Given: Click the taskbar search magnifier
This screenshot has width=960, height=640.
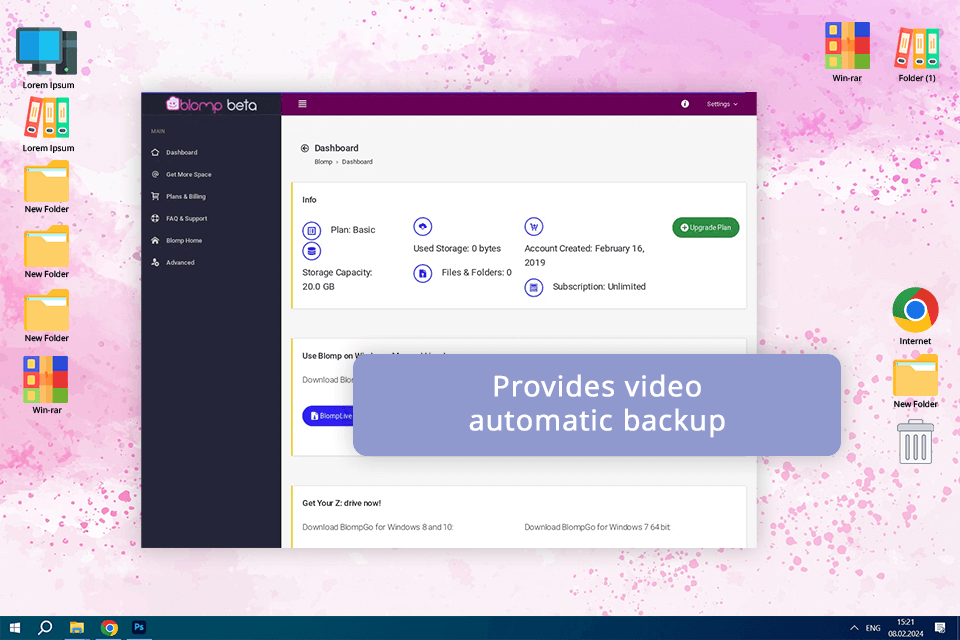Looking at the screenshot, I should [x=45, y=628].
